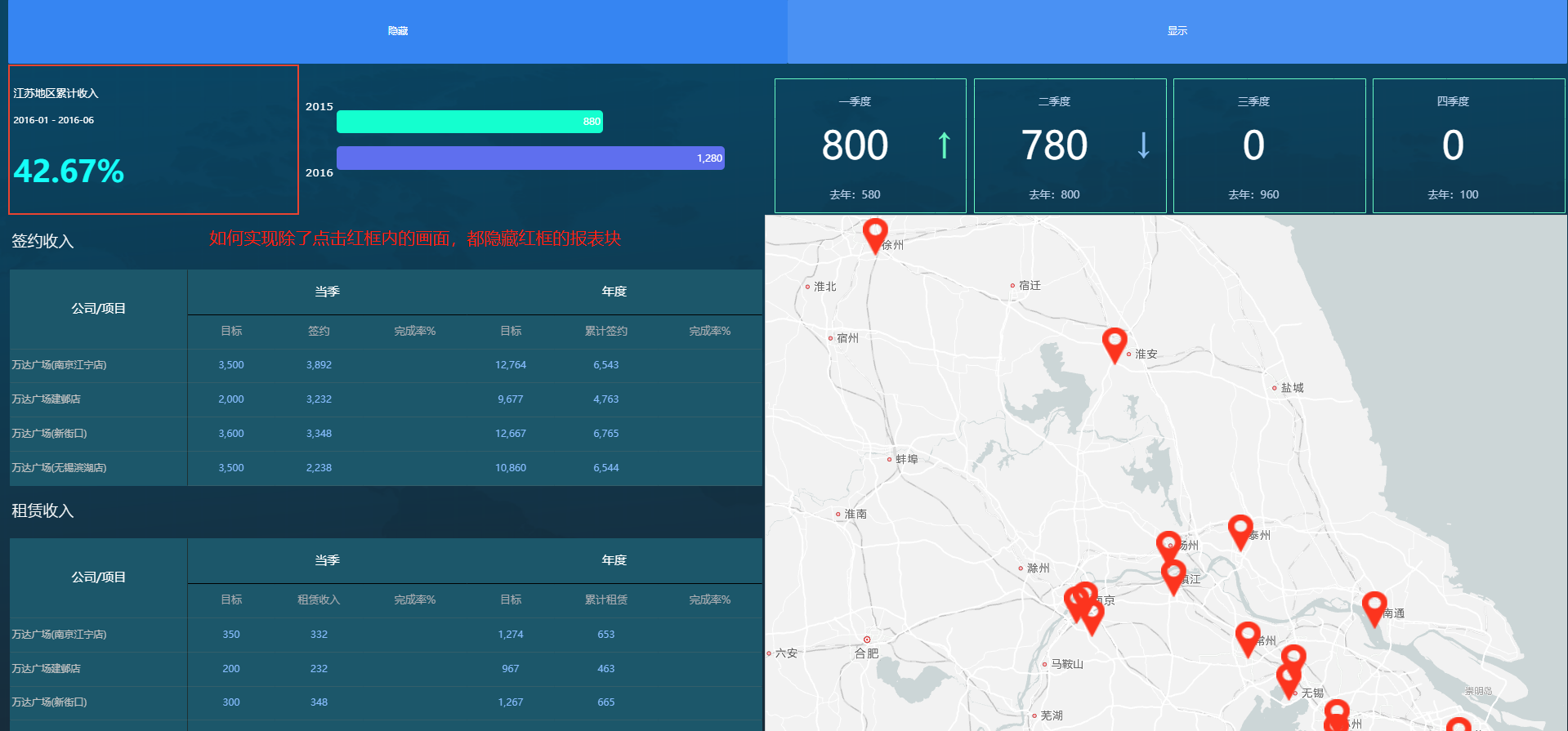Image resolution: width=1568 pixels, height=731 pixels.
Task: Switch to the 显示 tab
Action: 1177,31
